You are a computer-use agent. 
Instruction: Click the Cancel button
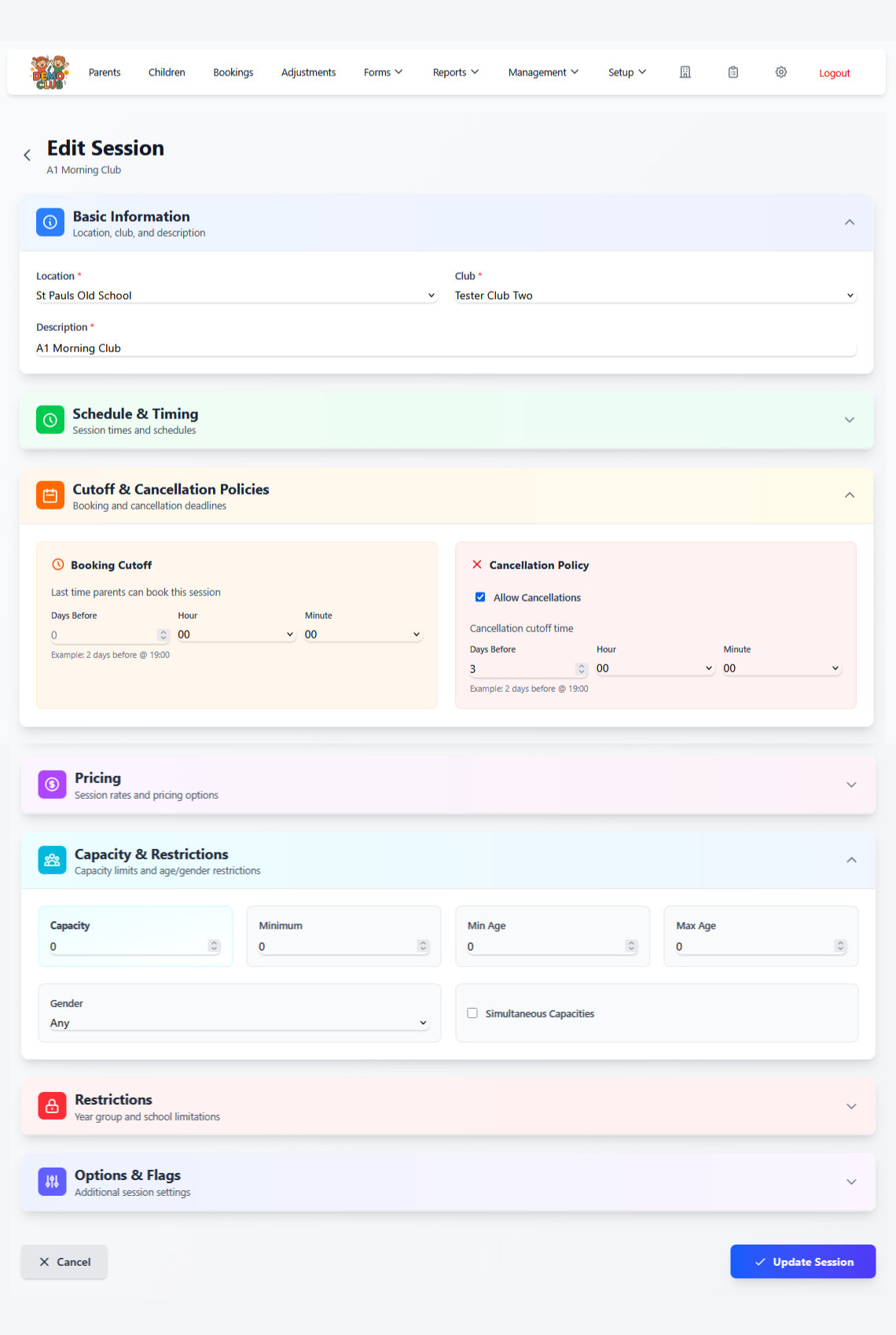[x=64, y=1262]
